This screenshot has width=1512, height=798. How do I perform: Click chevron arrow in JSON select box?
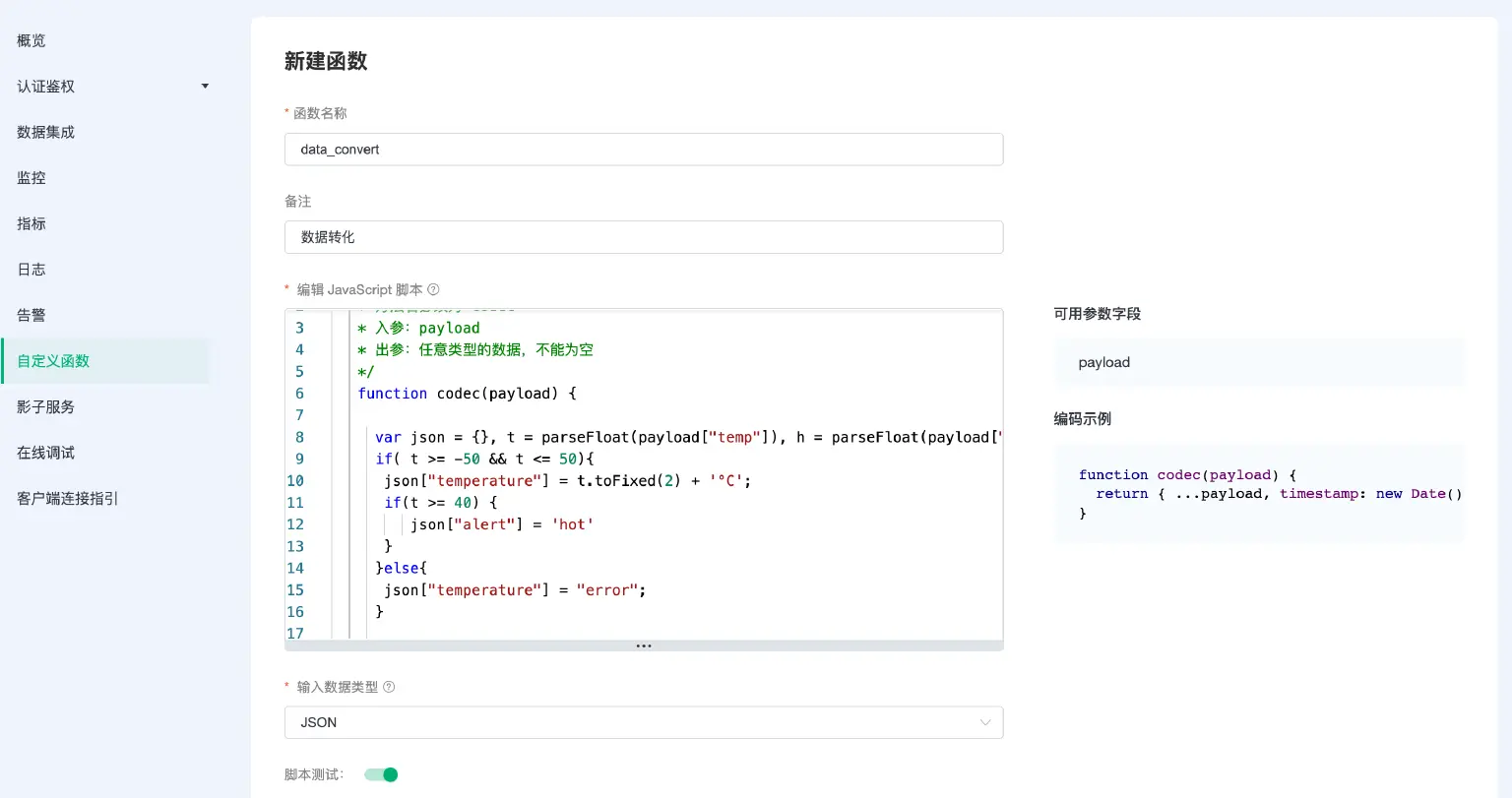(x=984, y=722)
